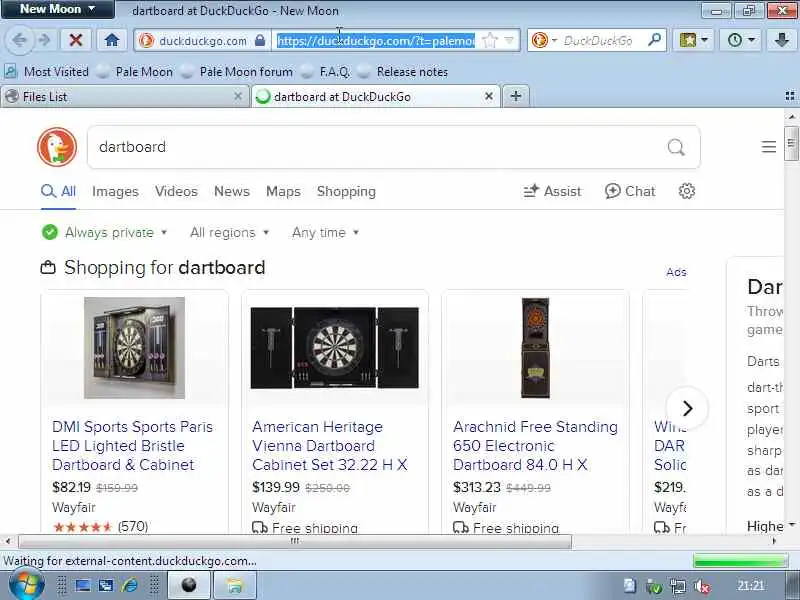The width and height of the screenshot is (800, 600).
Task: Click the muted volume tray icon
Action: 703,586
